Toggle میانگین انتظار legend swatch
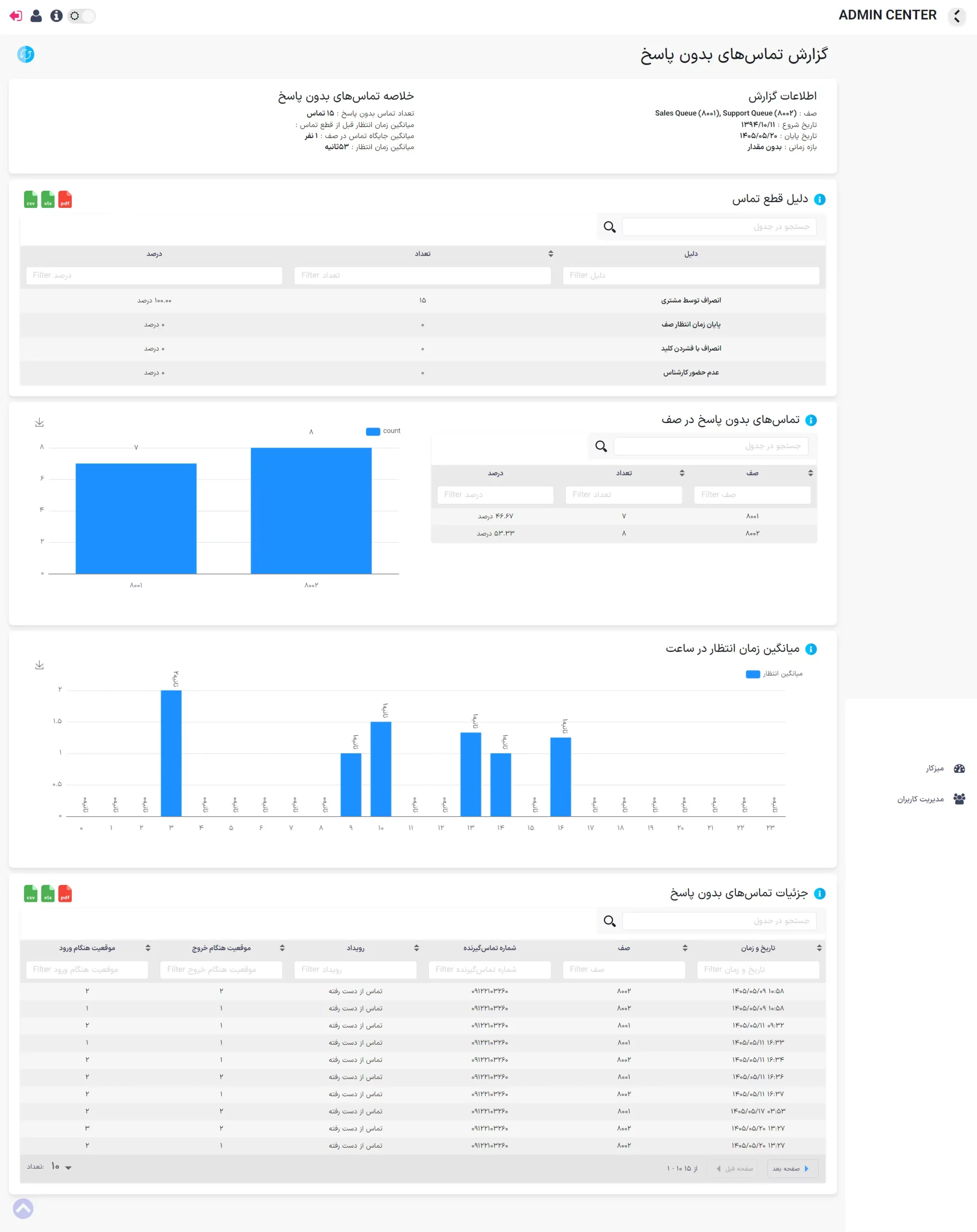The width and height of the screenshot is (977, 1232). (752, 674)
